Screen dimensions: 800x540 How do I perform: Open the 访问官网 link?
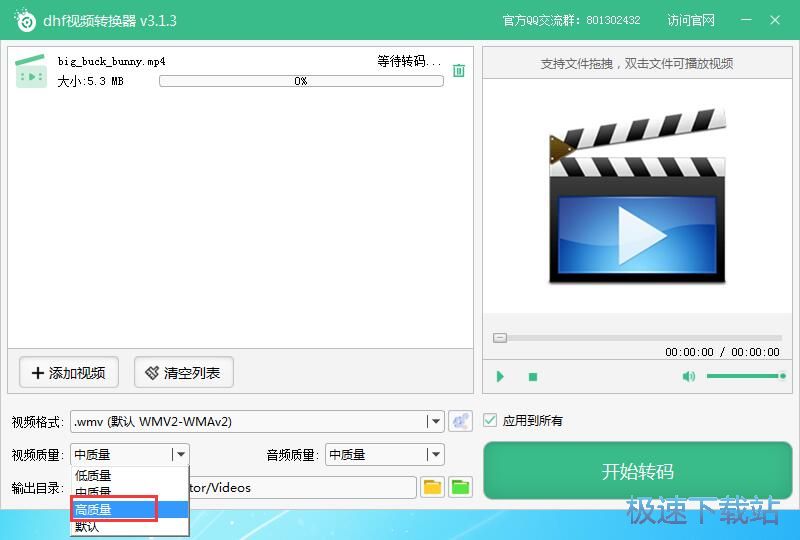(691, 20)
